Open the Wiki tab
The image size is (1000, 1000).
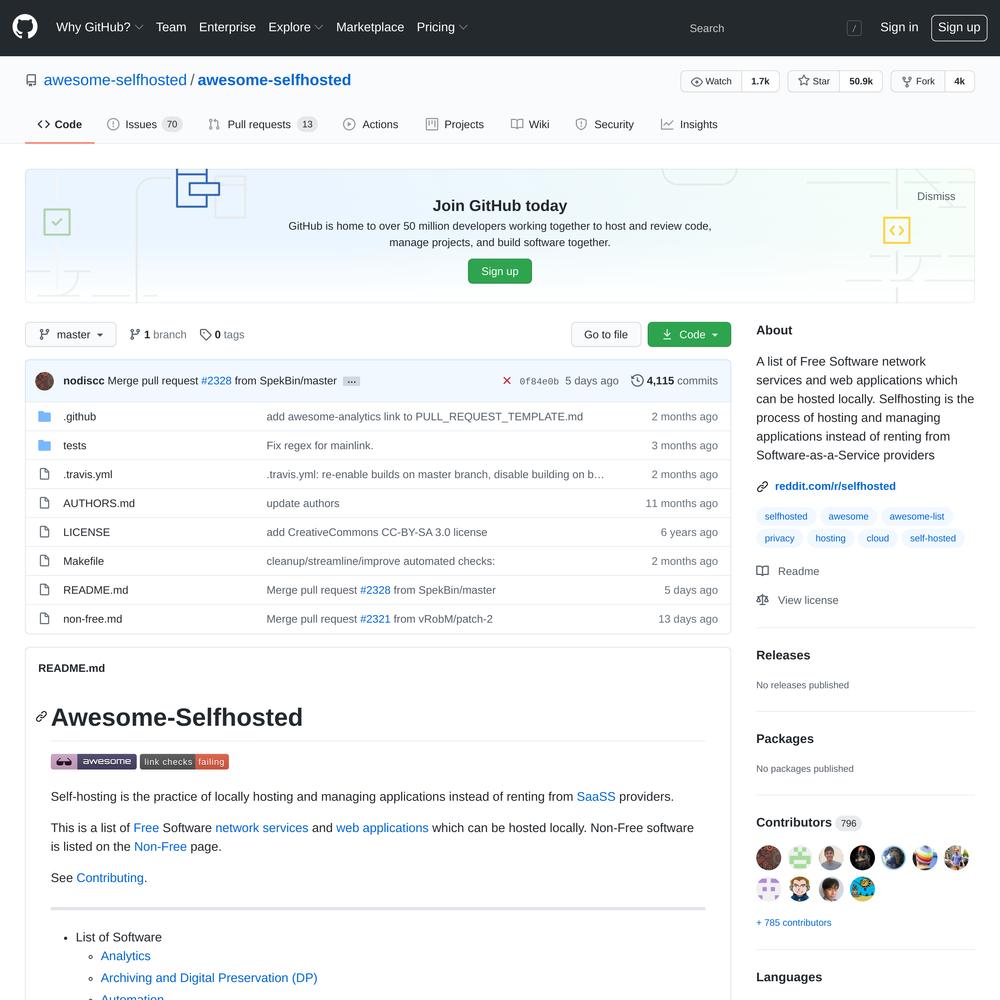530,124
